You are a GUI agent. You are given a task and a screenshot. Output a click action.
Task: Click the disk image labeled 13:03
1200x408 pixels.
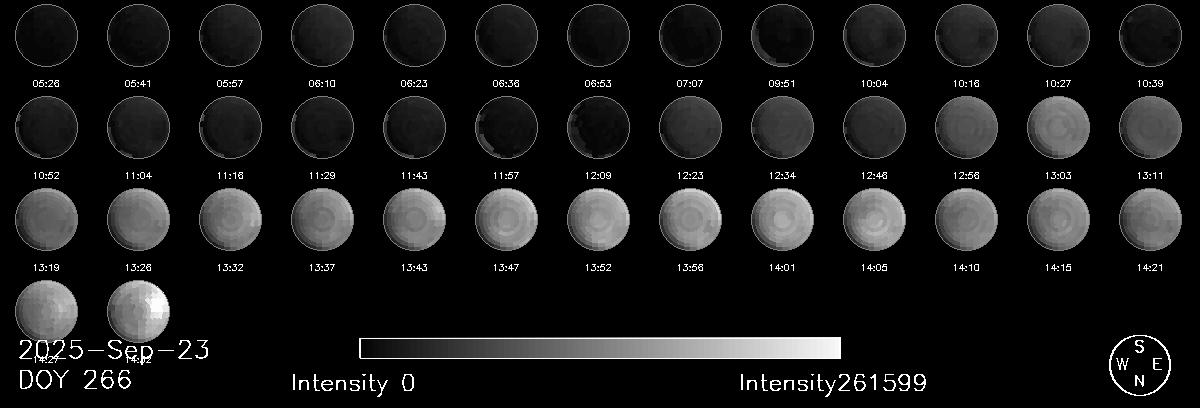point(1059,128)
